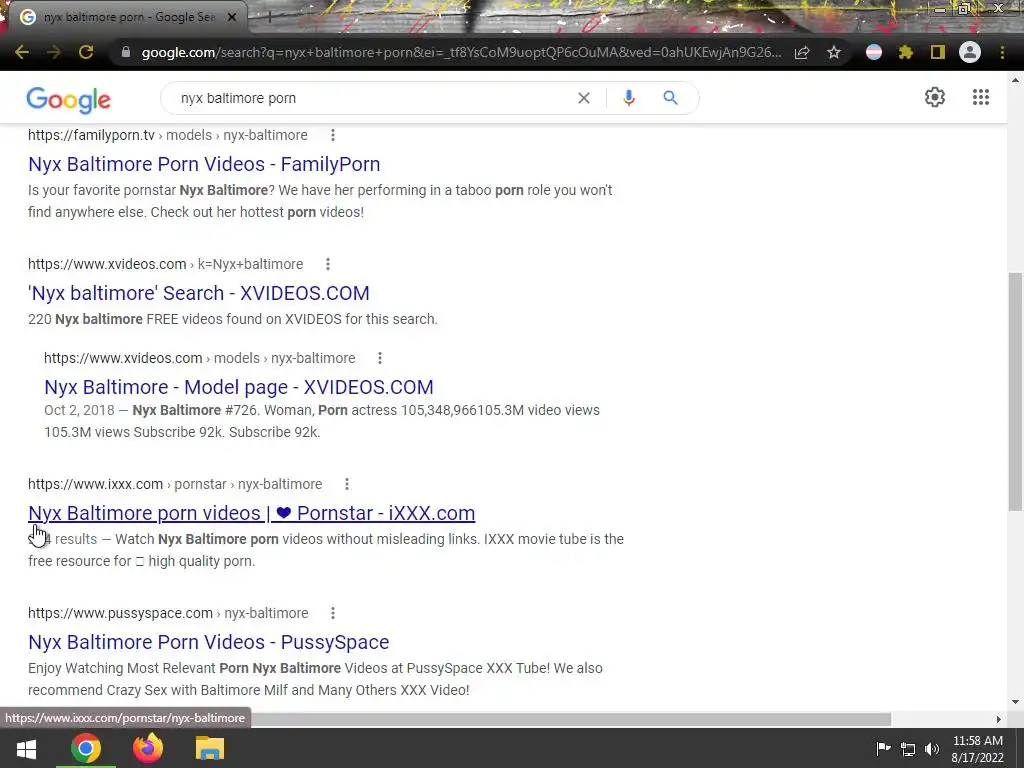Screen dimensions: 1024x768
Task: Share this page using the address bar share icon
Action: [802, 52]
